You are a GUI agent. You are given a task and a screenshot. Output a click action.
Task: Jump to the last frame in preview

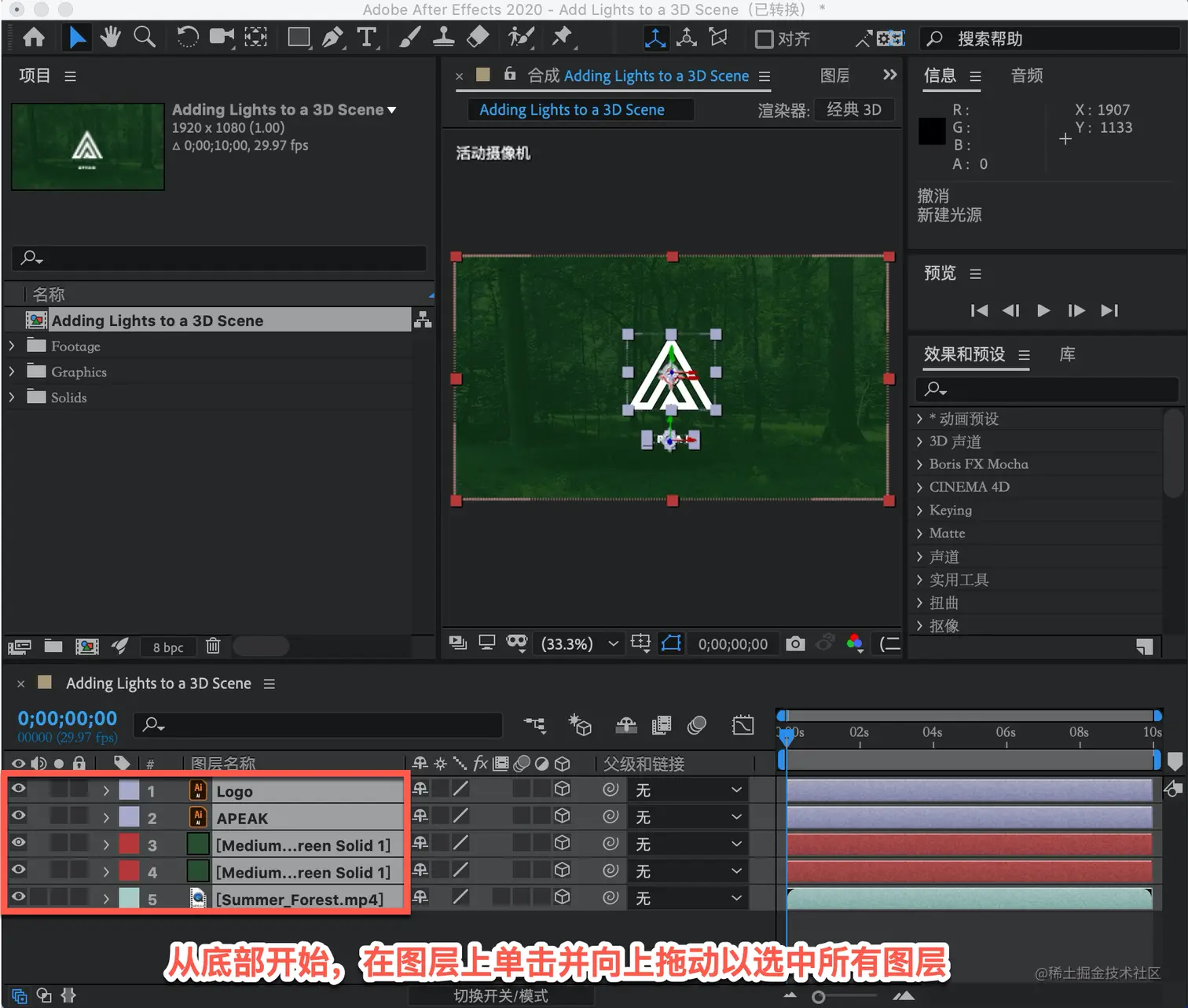(1109, 310)
